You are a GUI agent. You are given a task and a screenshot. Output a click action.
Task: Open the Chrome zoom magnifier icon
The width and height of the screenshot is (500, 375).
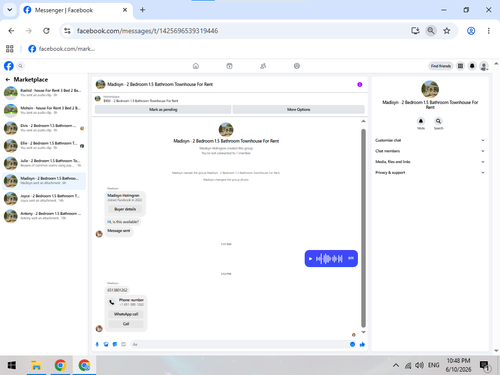click(431, 31)
